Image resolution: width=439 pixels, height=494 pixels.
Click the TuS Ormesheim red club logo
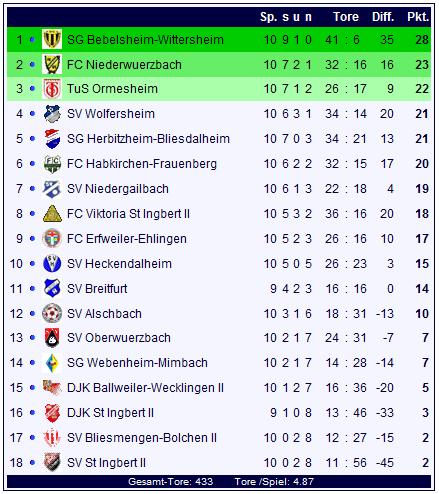tap(52, 89)
